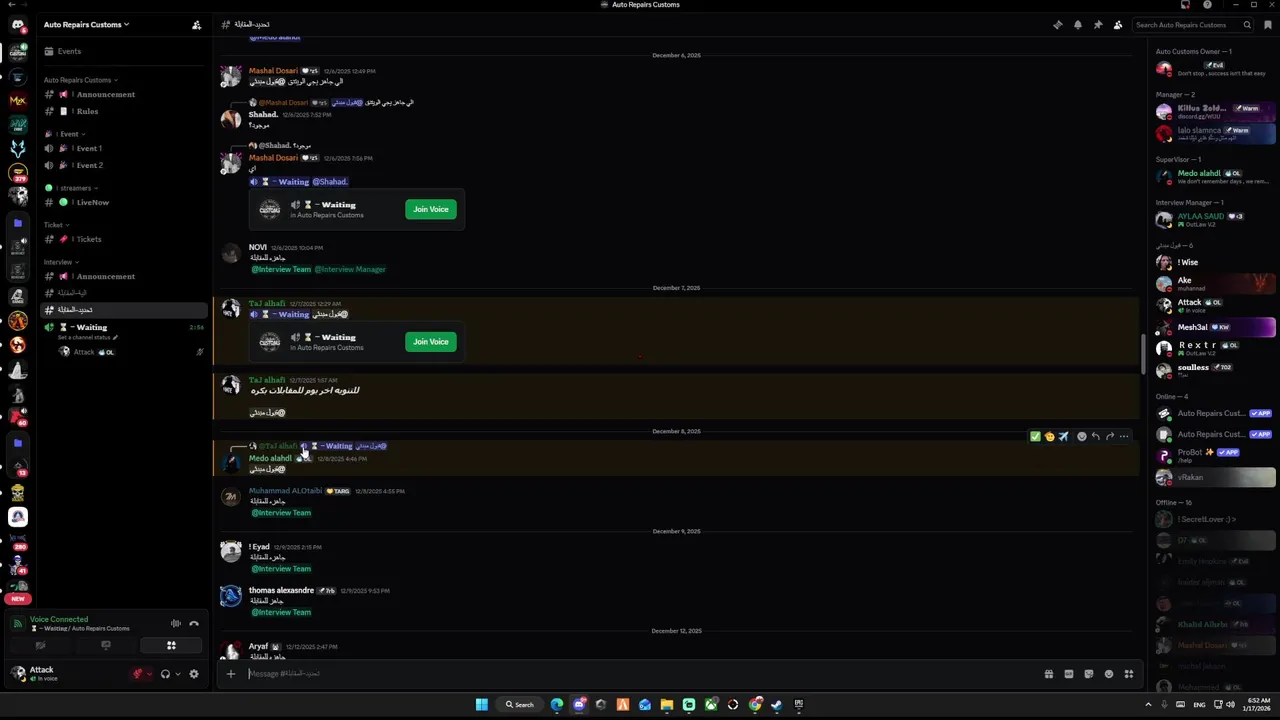The width and height of the screenshot is (1280, 720).
Task: Toggle the member list icon
Action: (x=1118, y=25)
